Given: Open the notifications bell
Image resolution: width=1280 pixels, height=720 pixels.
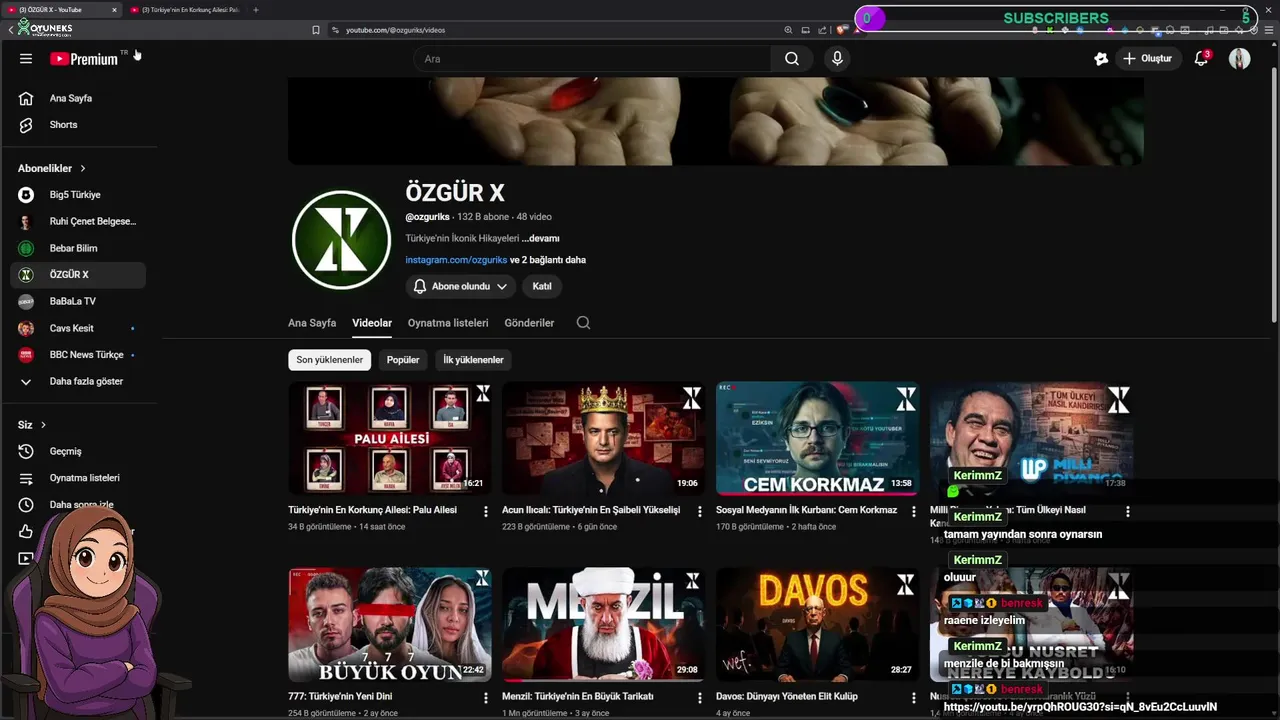Looking at the screenshot, I should click(1202, 59).
